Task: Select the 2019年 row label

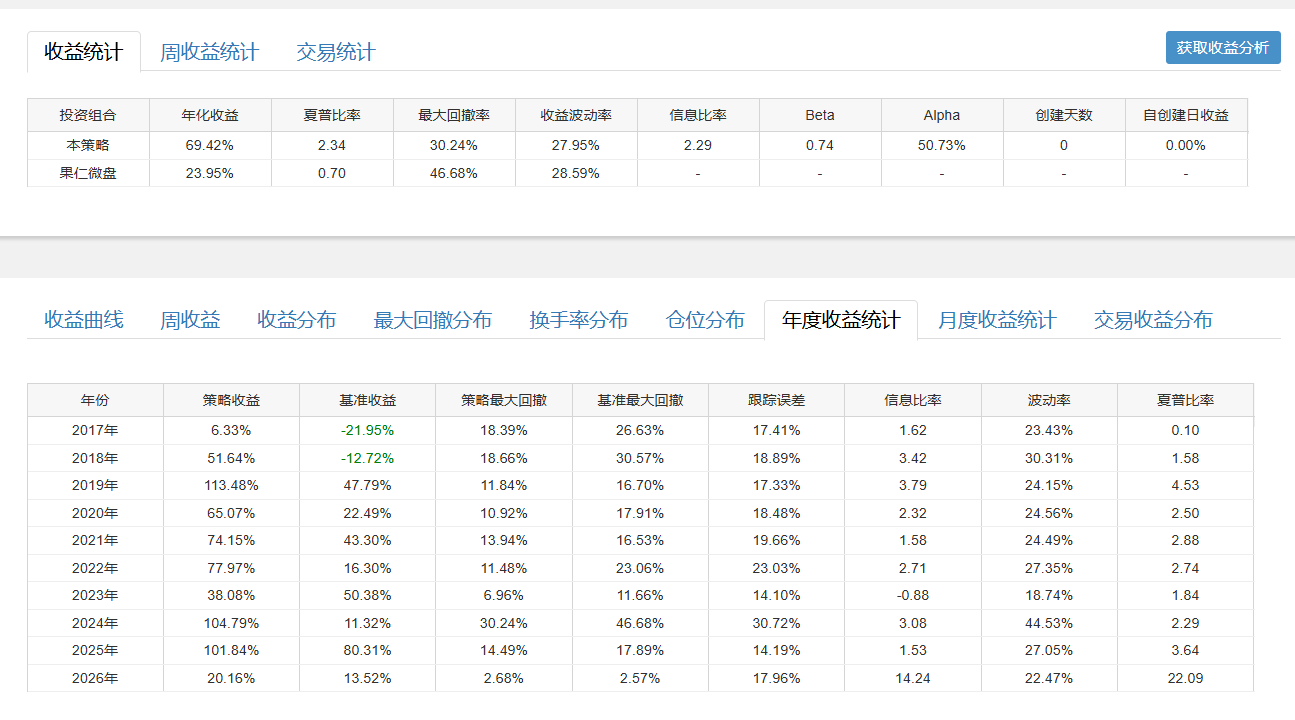Action: pos(95,485)
